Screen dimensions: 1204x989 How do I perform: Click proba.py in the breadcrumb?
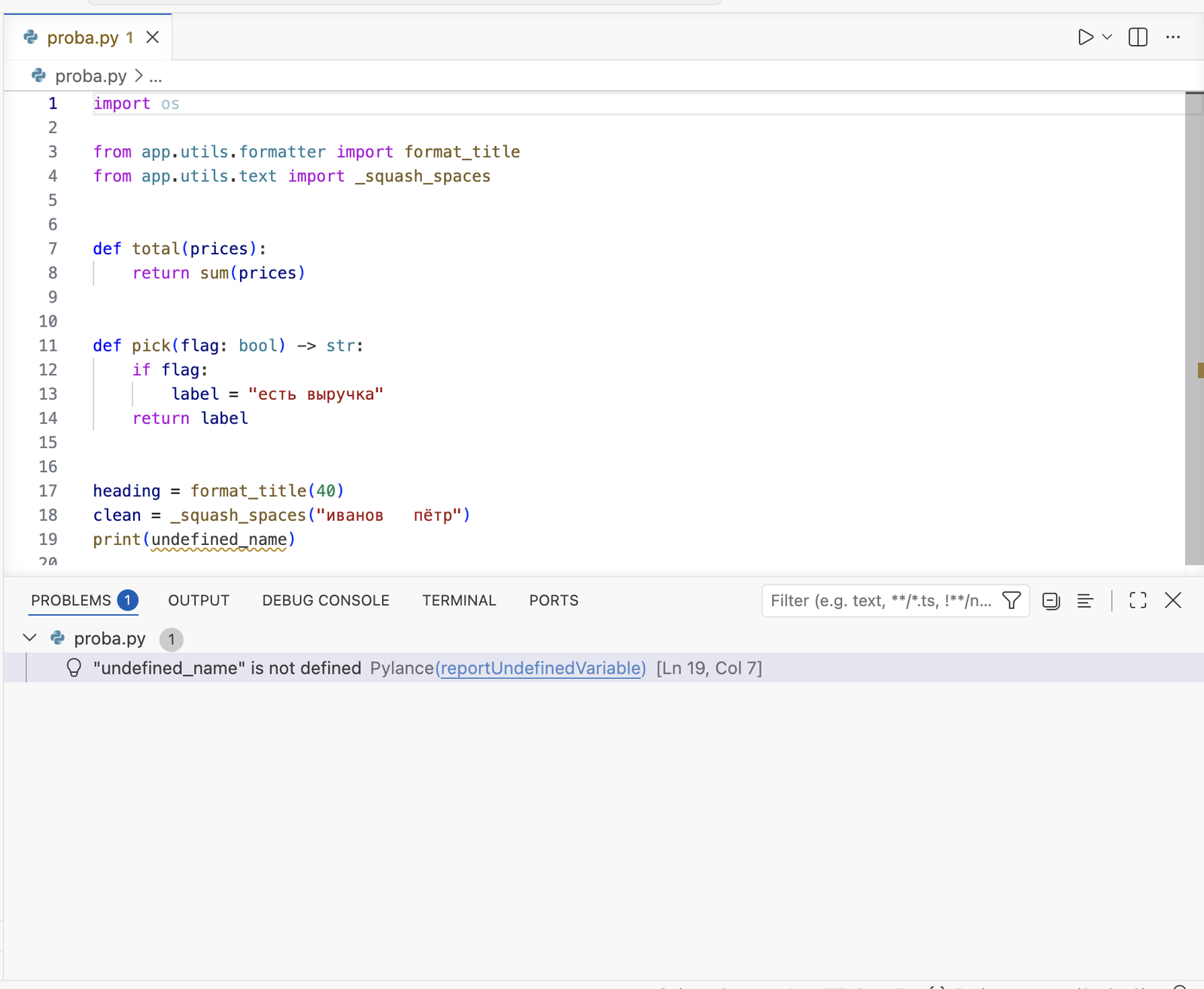tap(90, 76)
